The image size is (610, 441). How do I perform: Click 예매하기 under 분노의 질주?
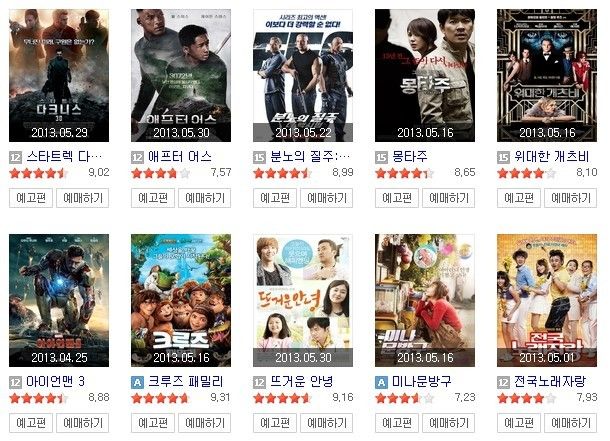coord(327,198)
